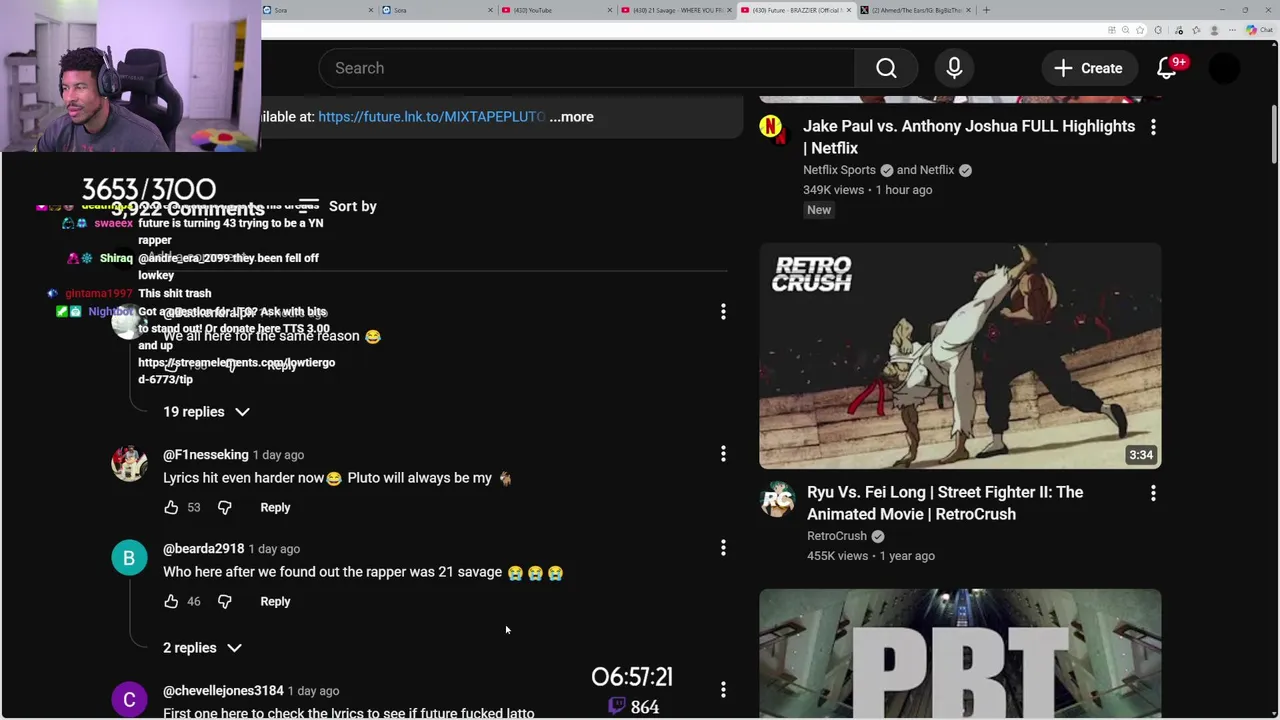The width and height of the screenshot is (1280, 720).
Task: Click "455K views" under RetroCrush video
Action: 837,556
